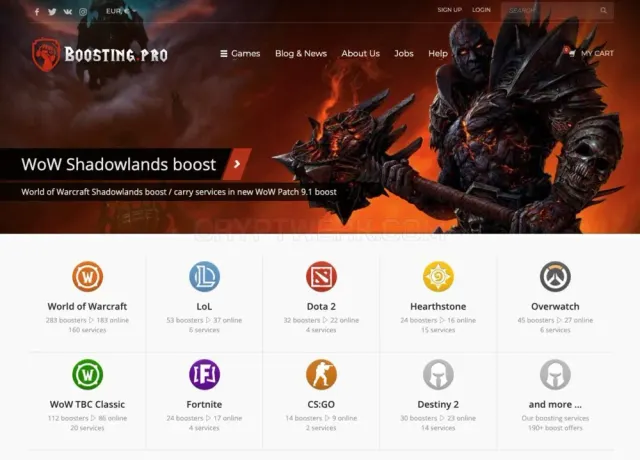Open the Overwatch title link
640x460 pixels.
point(555,307)
